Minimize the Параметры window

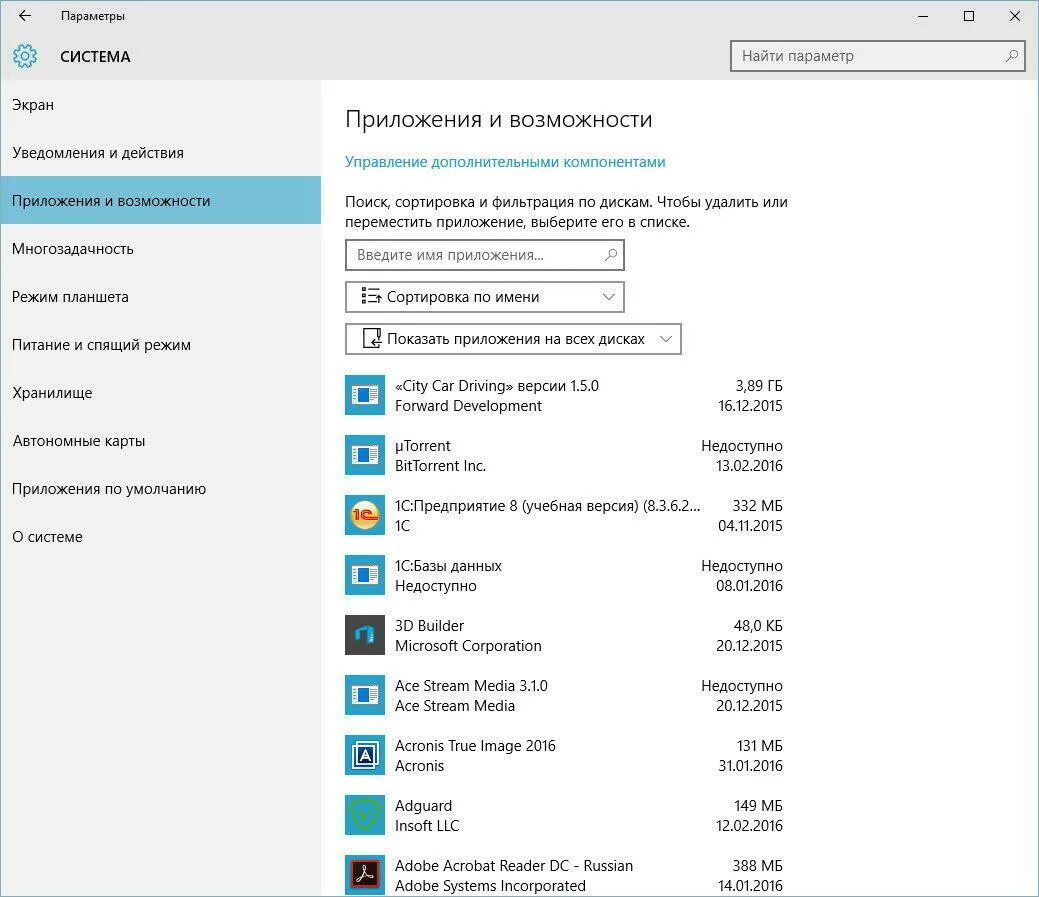[923, 16]
